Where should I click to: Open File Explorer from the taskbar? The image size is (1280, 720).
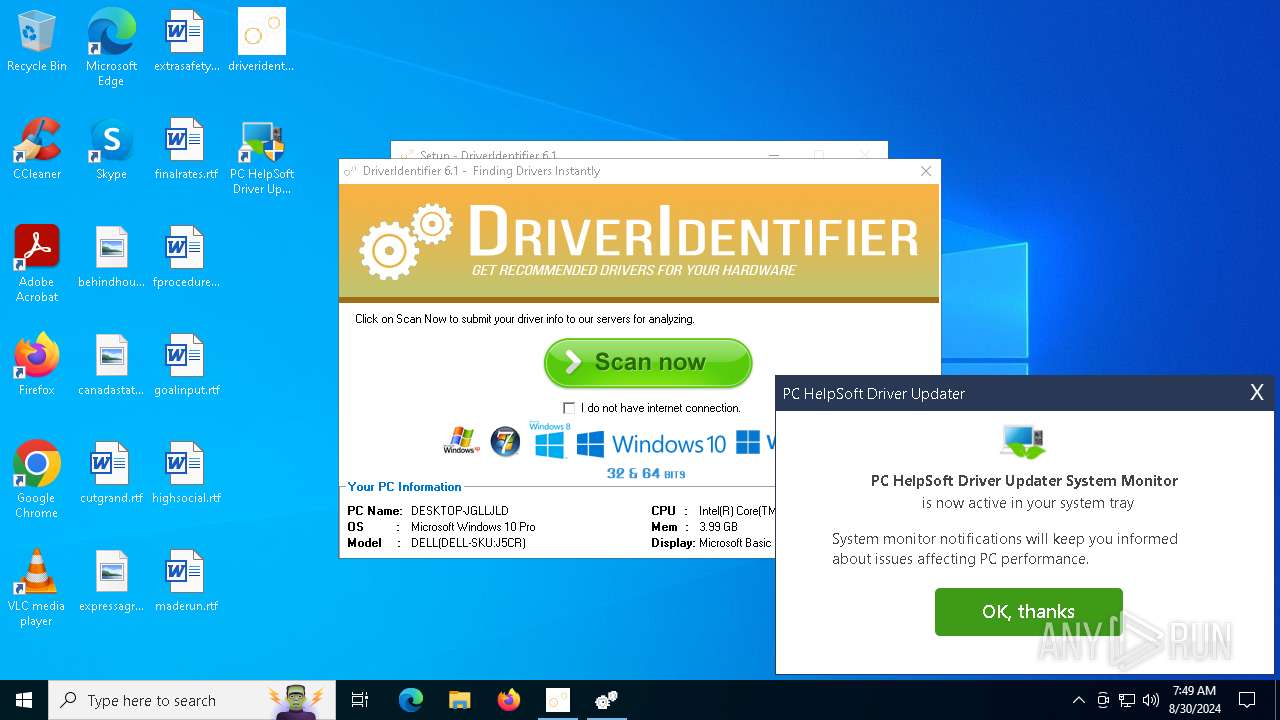[x=459, y=700]
